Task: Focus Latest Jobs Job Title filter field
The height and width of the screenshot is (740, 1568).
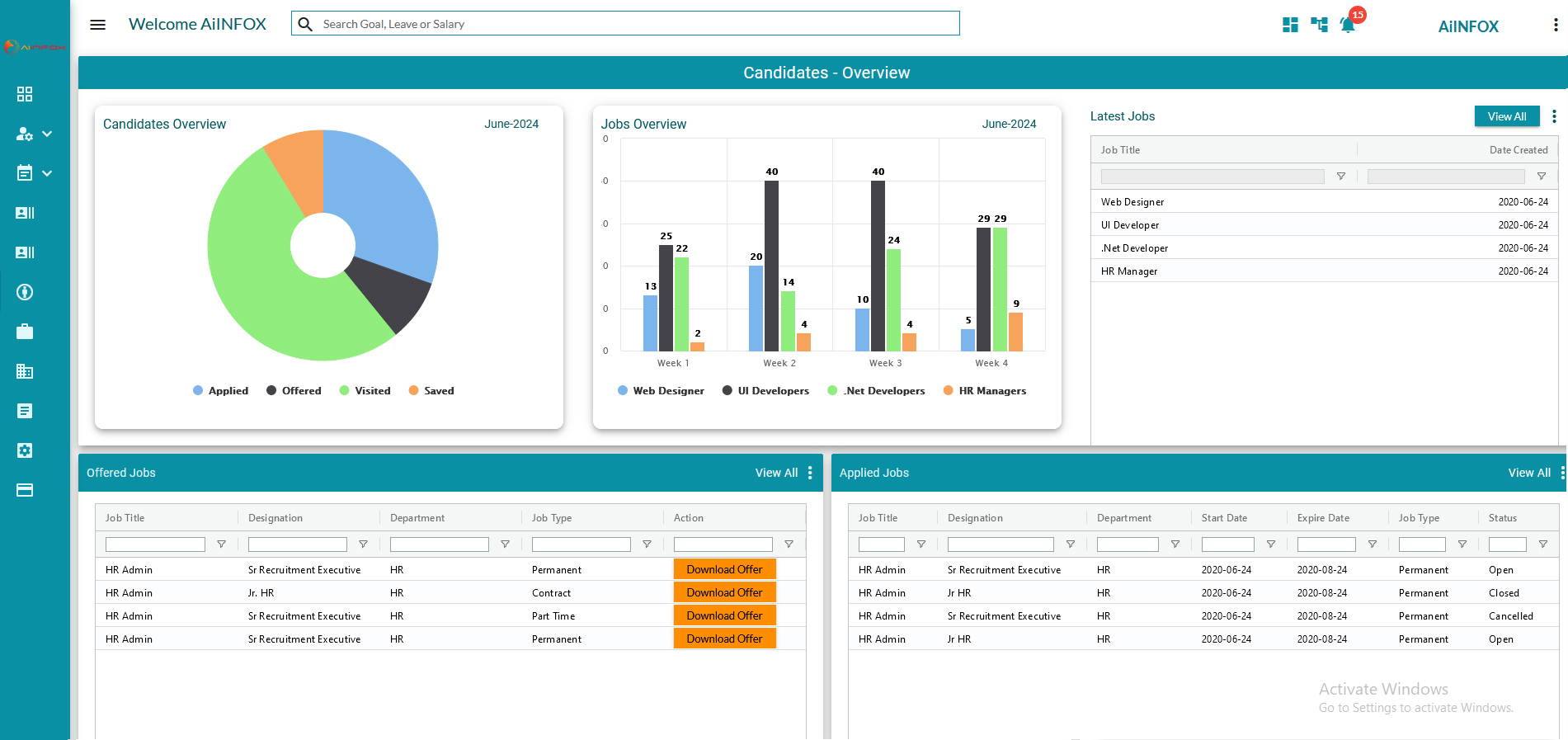Action: click(1212, 176)
